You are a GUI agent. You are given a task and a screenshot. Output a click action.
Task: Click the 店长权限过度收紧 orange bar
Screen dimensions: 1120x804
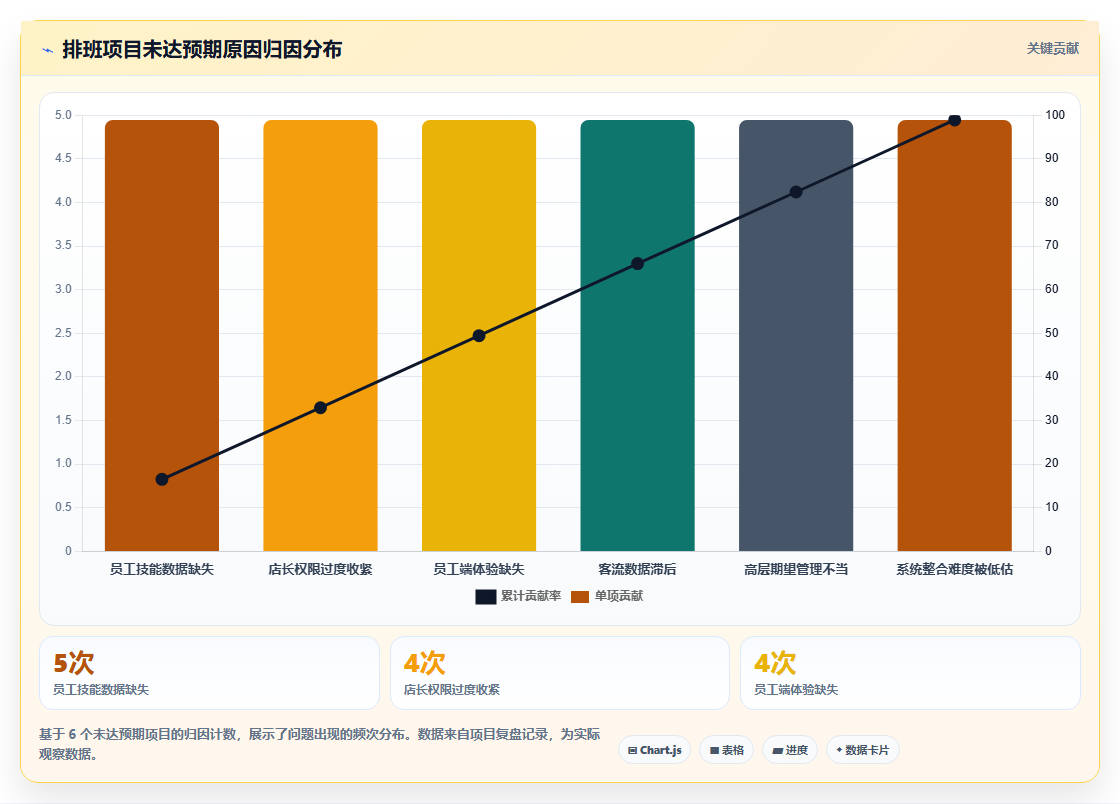pos(321,336)
